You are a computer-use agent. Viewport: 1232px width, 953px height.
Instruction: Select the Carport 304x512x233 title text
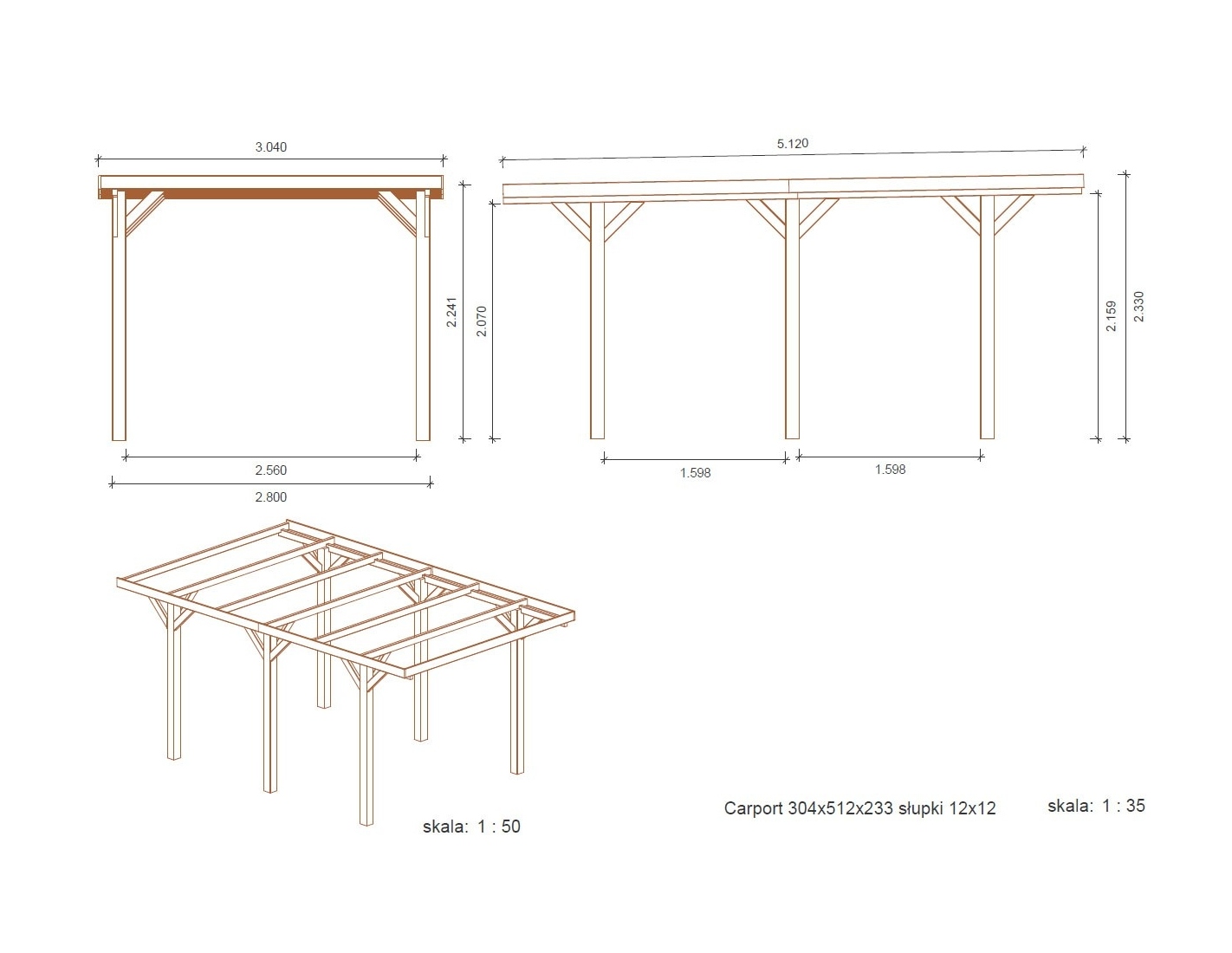859,808
